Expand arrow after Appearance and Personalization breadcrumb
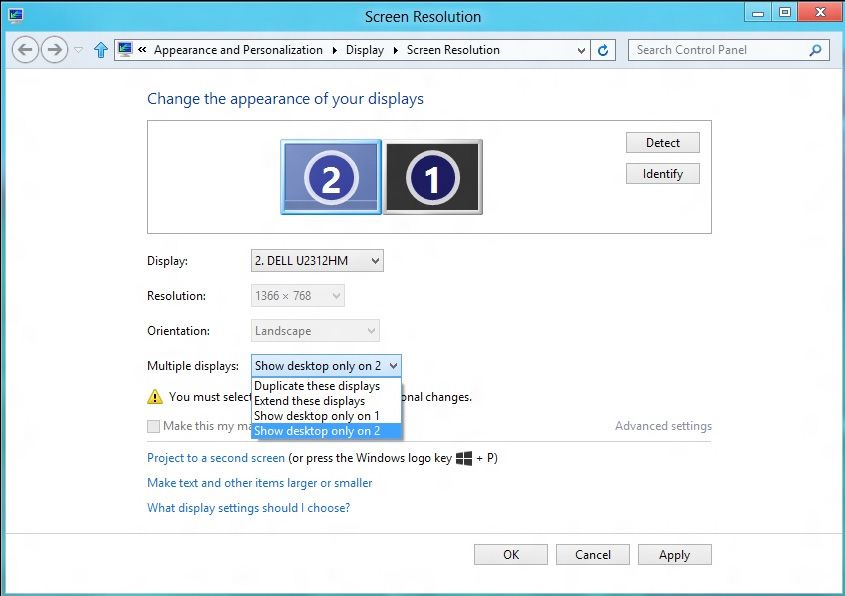The height and width of the screenshot is (596, 845). [x=335, y=50]
